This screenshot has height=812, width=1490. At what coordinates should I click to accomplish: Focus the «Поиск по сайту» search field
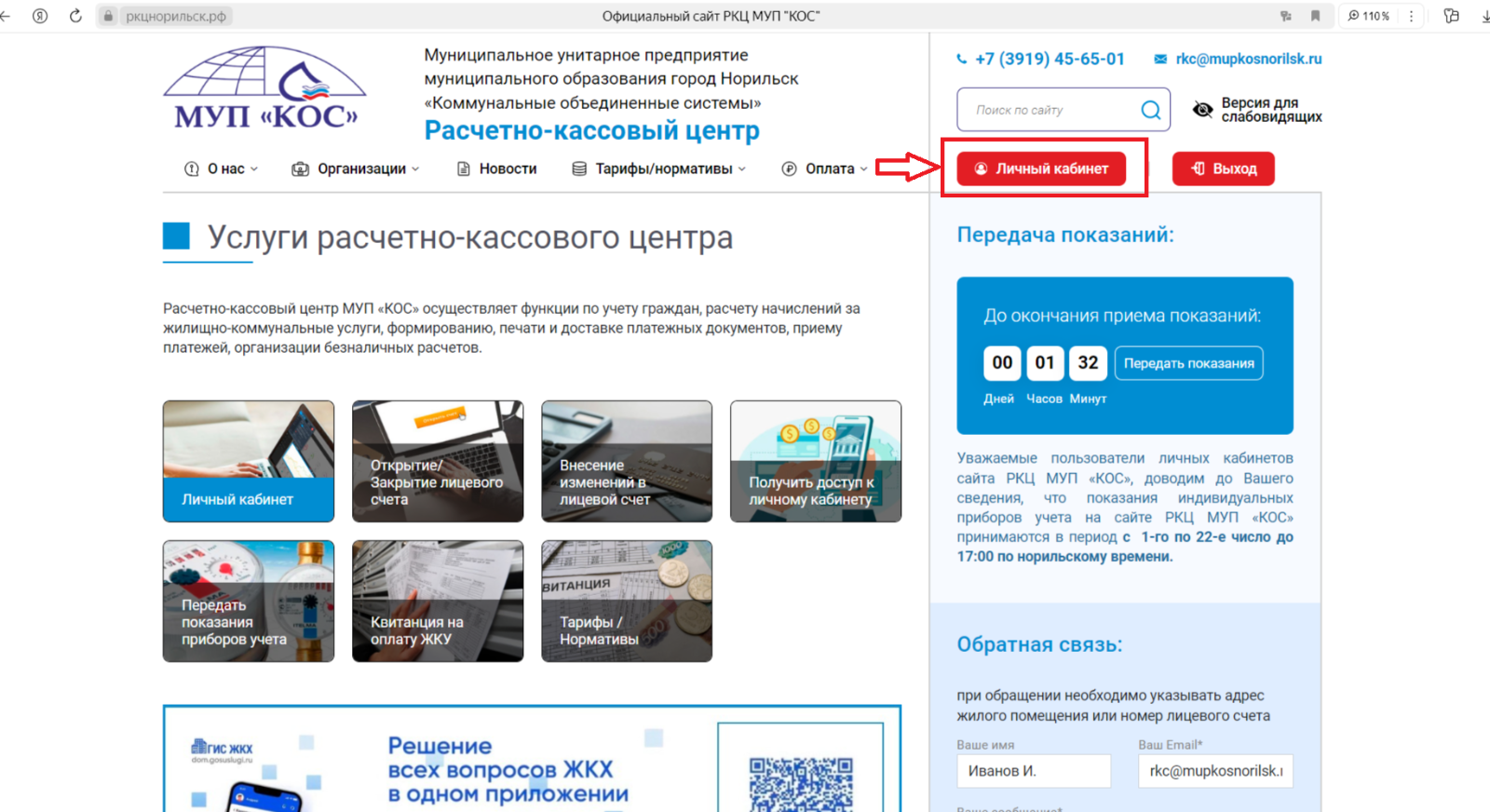[1048, 110]
